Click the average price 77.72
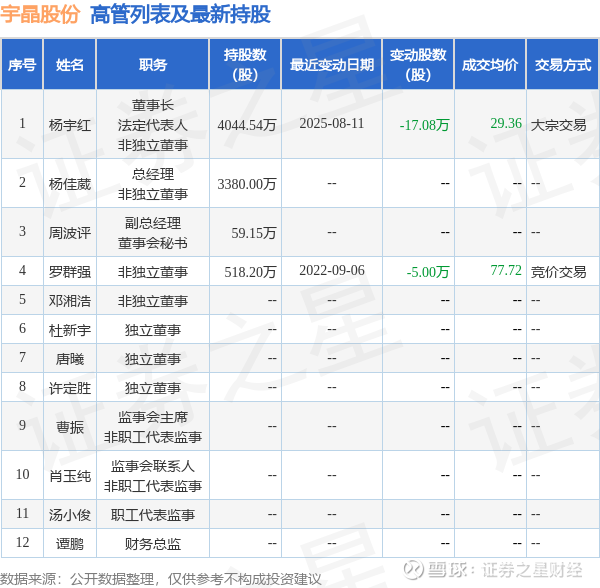 pos(506,270)
